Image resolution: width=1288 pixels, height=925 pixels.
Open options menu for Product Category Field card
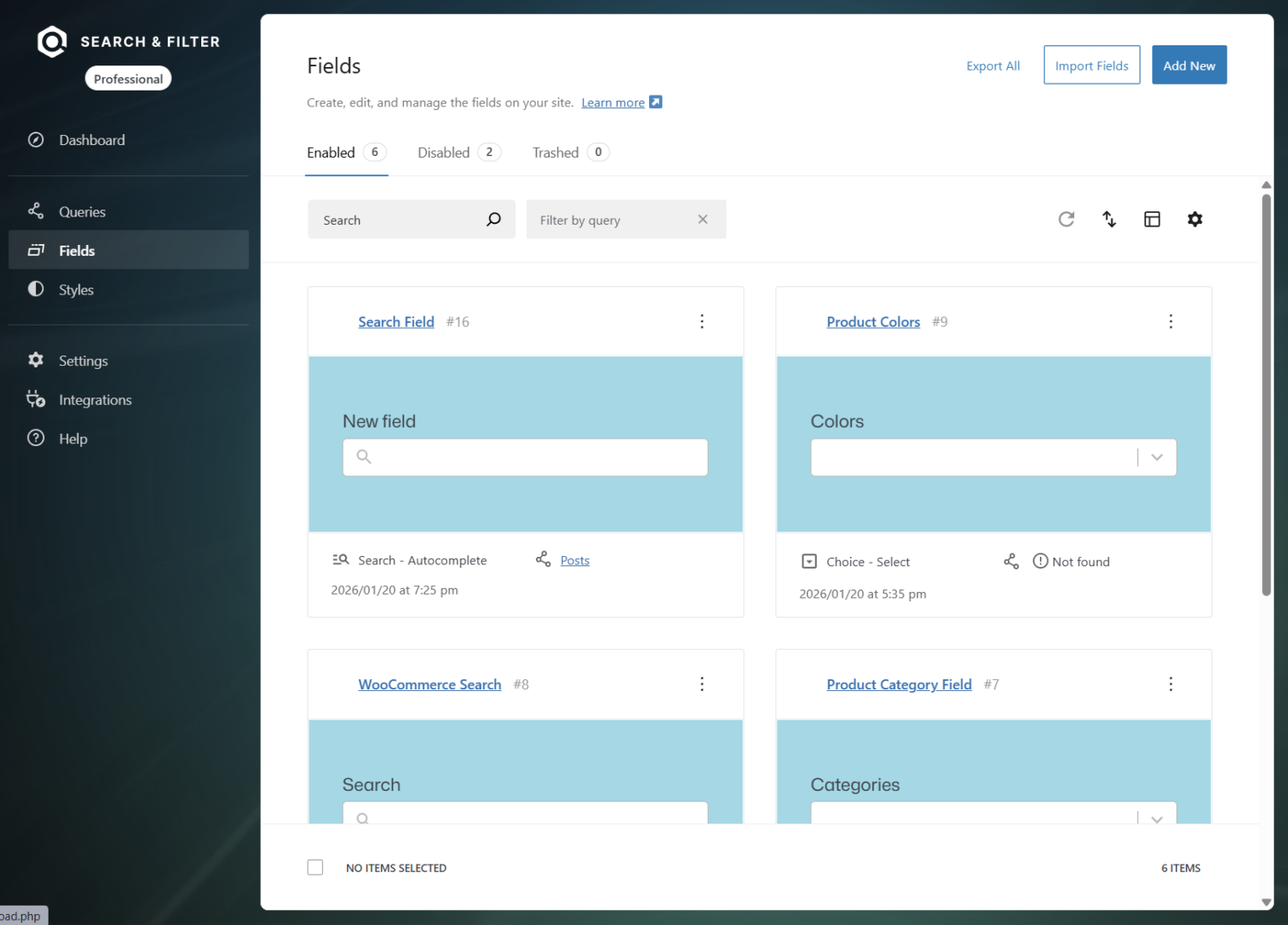[1171, 684]
